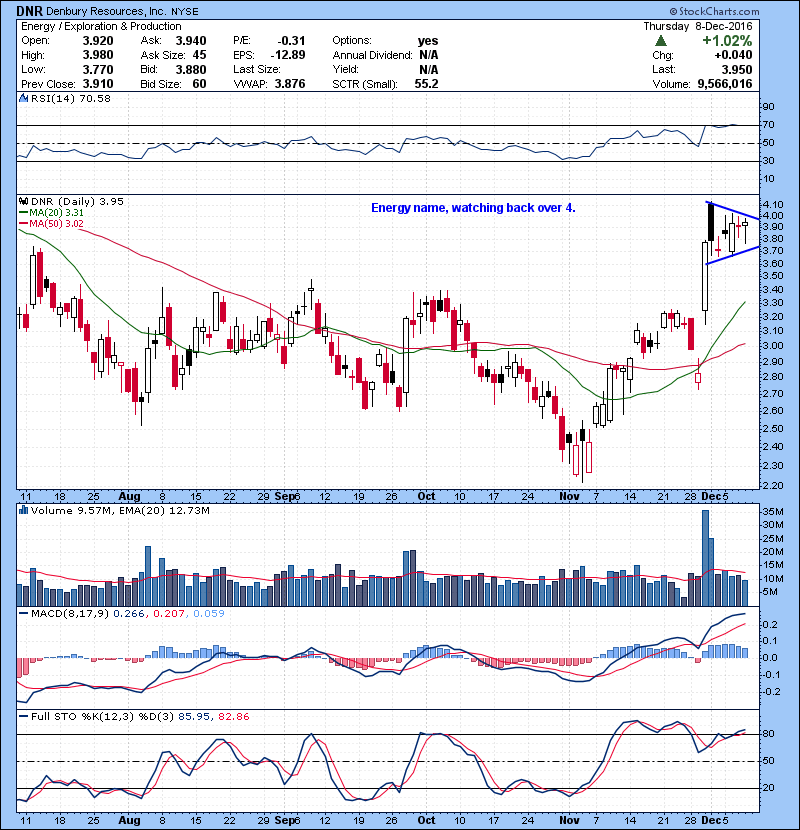Click the 35M volume axis label
The image size is (800, 830).
[x=773, y=511]
